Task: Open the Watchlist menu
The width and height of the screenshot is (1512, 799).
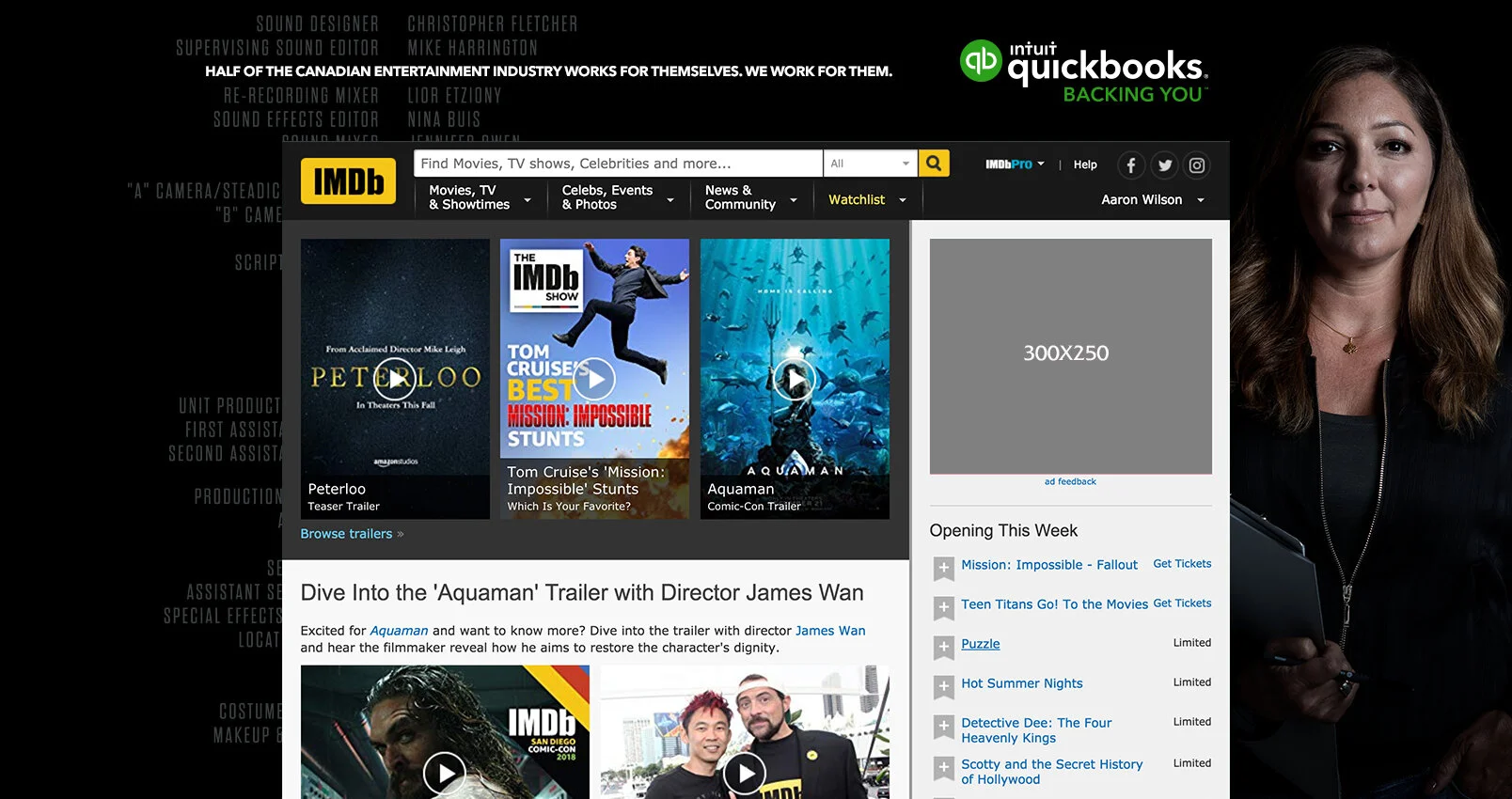Action: click(x=867, y=200)
